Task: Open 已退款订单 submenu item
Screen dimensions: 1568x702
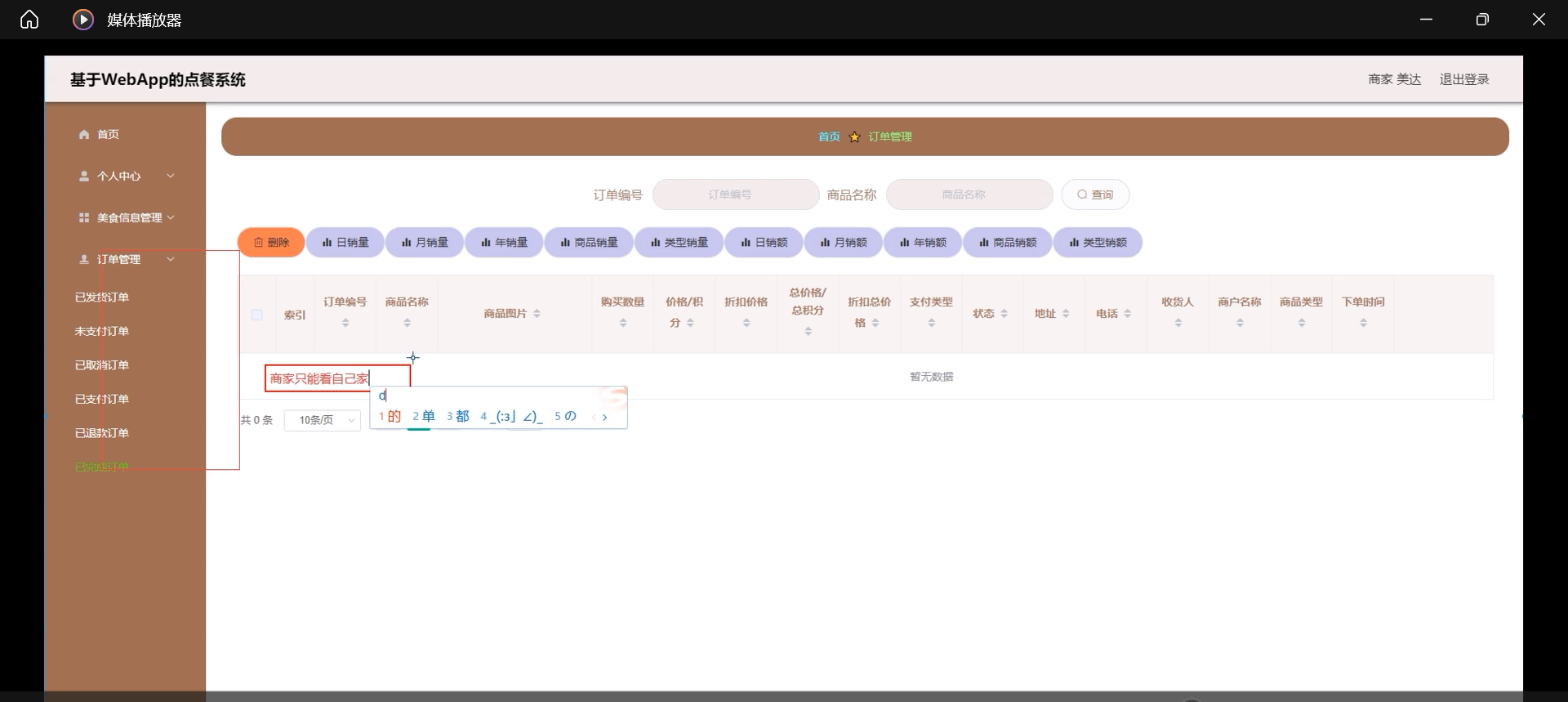Action: [101, 433]
